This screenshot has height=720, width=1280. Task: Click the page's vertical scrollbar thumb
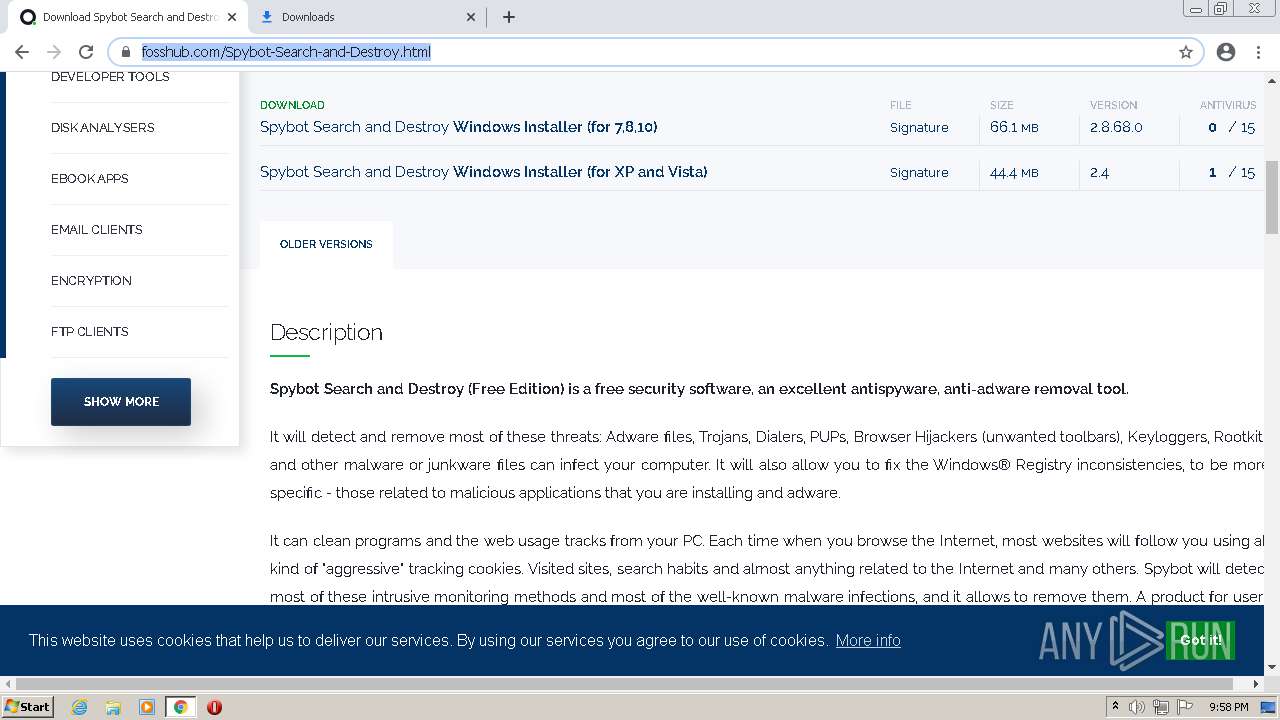[1272, 197]
